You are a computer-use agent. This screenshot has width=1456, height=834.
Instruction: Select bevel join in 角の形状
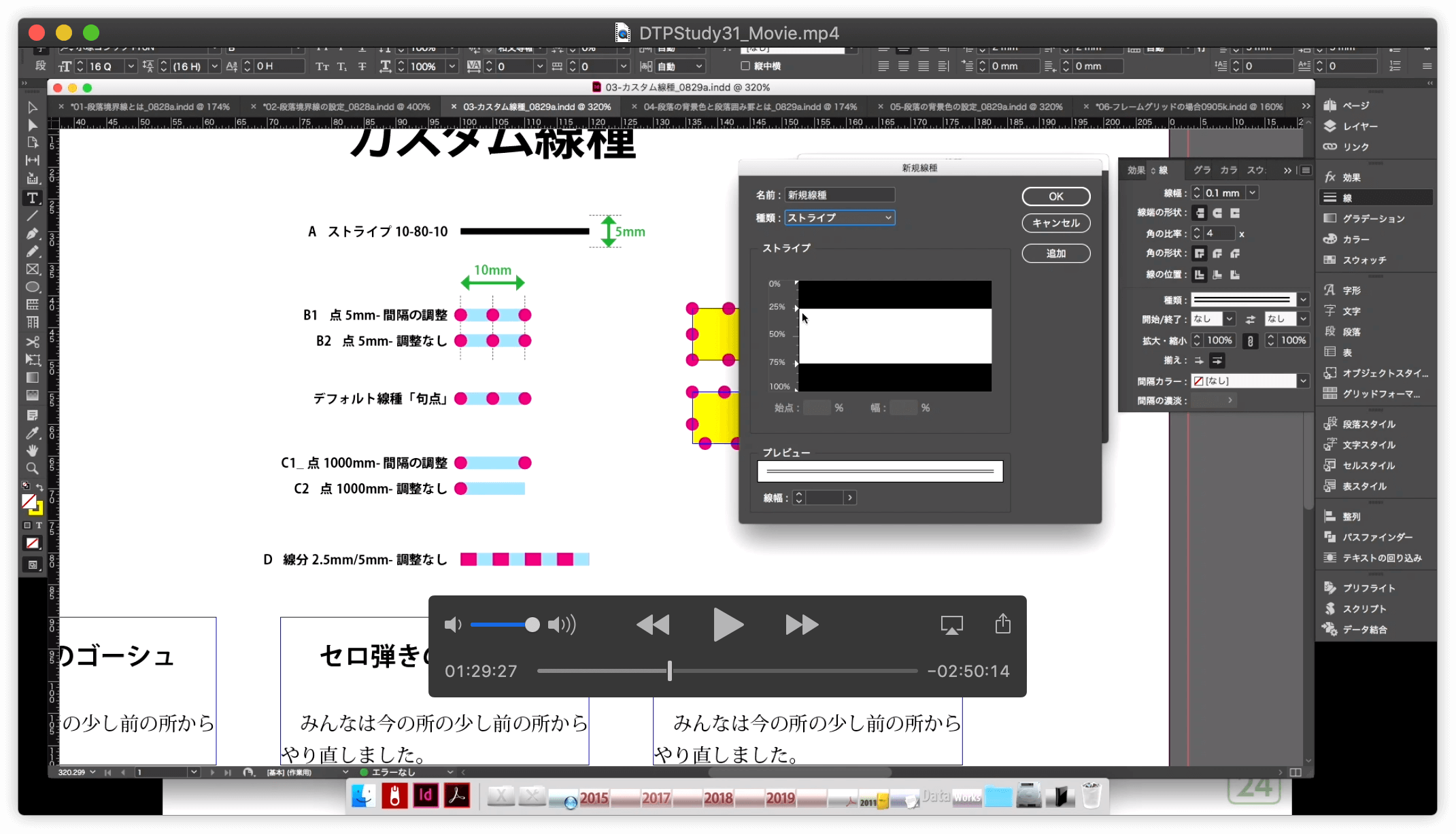pos(1235,254)
